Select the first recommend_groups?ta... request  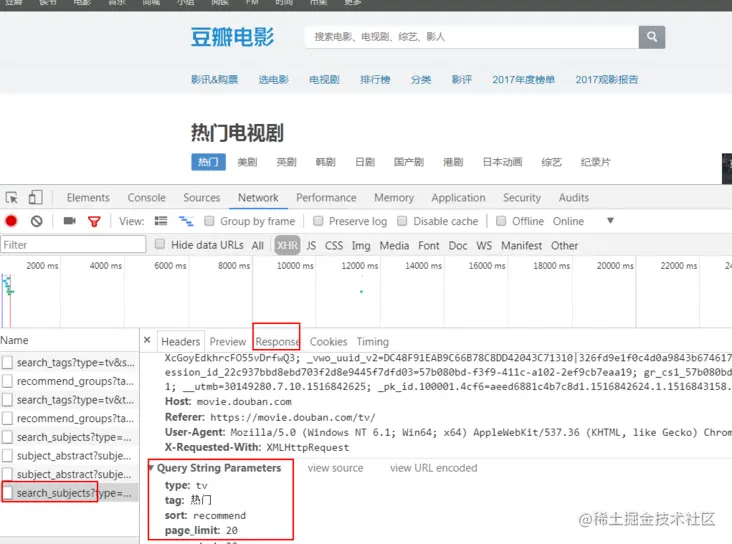69,381
